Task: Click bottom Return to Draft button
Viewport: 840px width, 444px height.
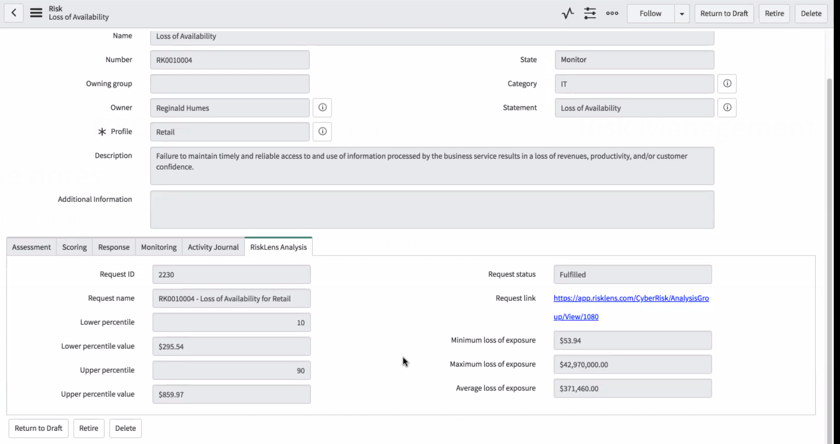Action: [39, 428]
